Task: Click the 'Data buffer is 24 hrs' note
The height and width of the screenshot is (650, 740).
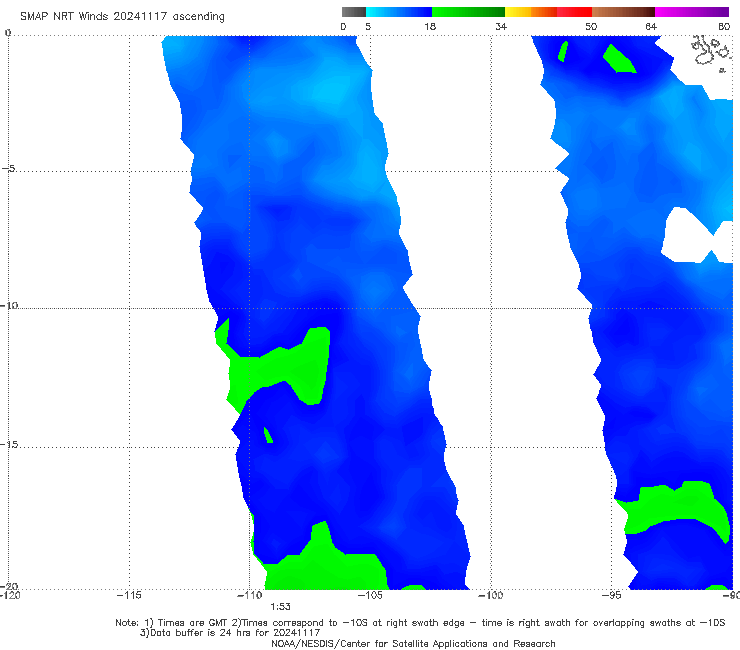Action: tap(230, 633)
